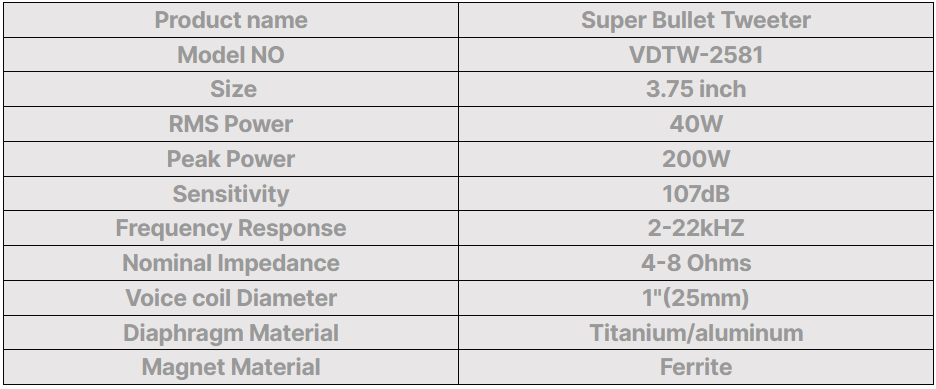Screen dimensions: 936x389
Task: Select the 2-22kHZ value
Action: click(x=696, y=229)
